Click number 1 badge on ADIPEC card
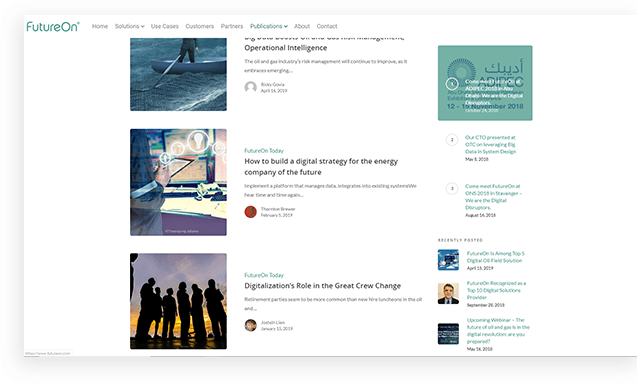The image size is (637, 384). click(452, 84)
